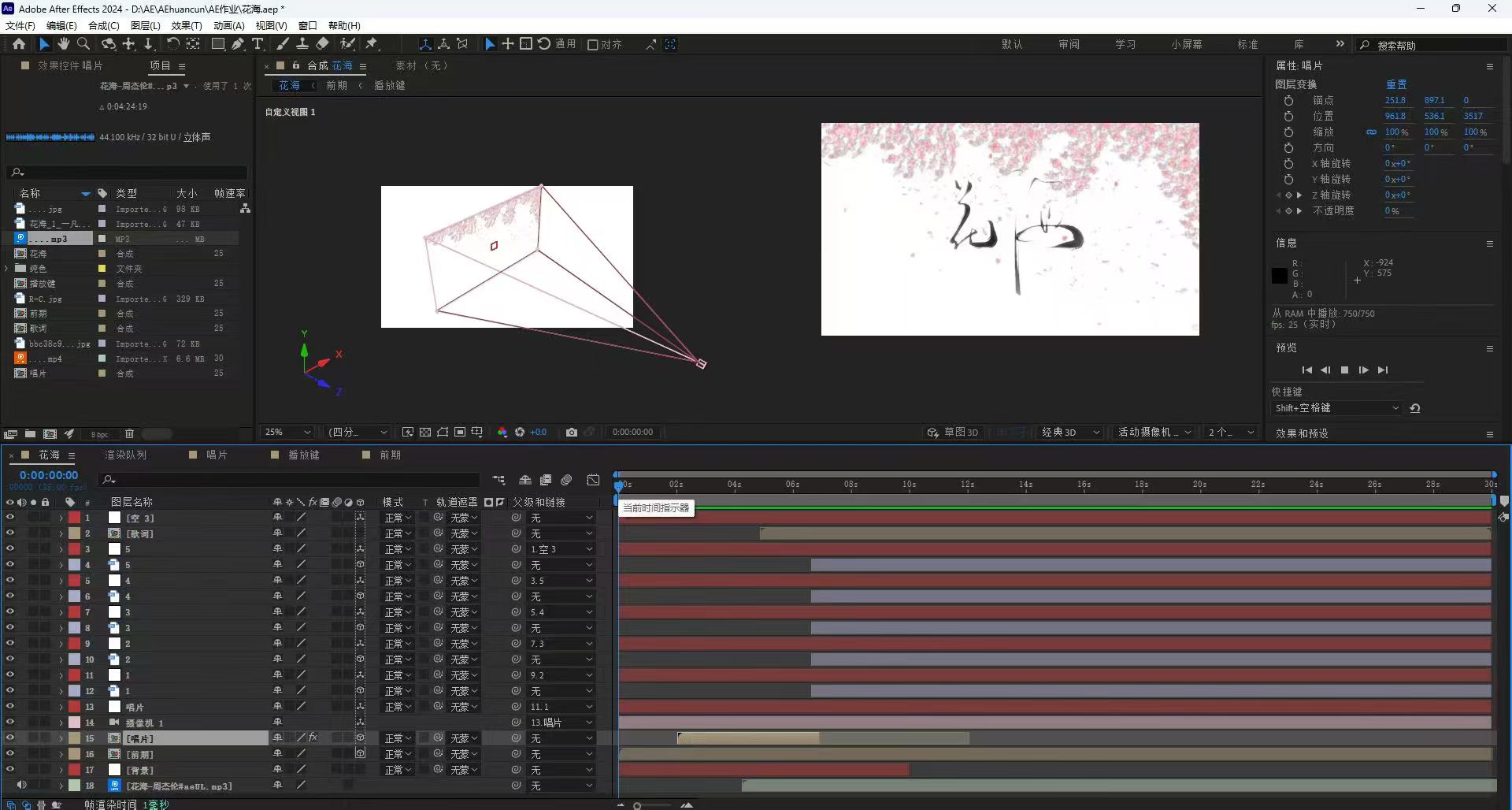The image size is (1512, 810).
Task: Open the 经典 3D renderer dropdown
Action: [x=1071, y=432]
